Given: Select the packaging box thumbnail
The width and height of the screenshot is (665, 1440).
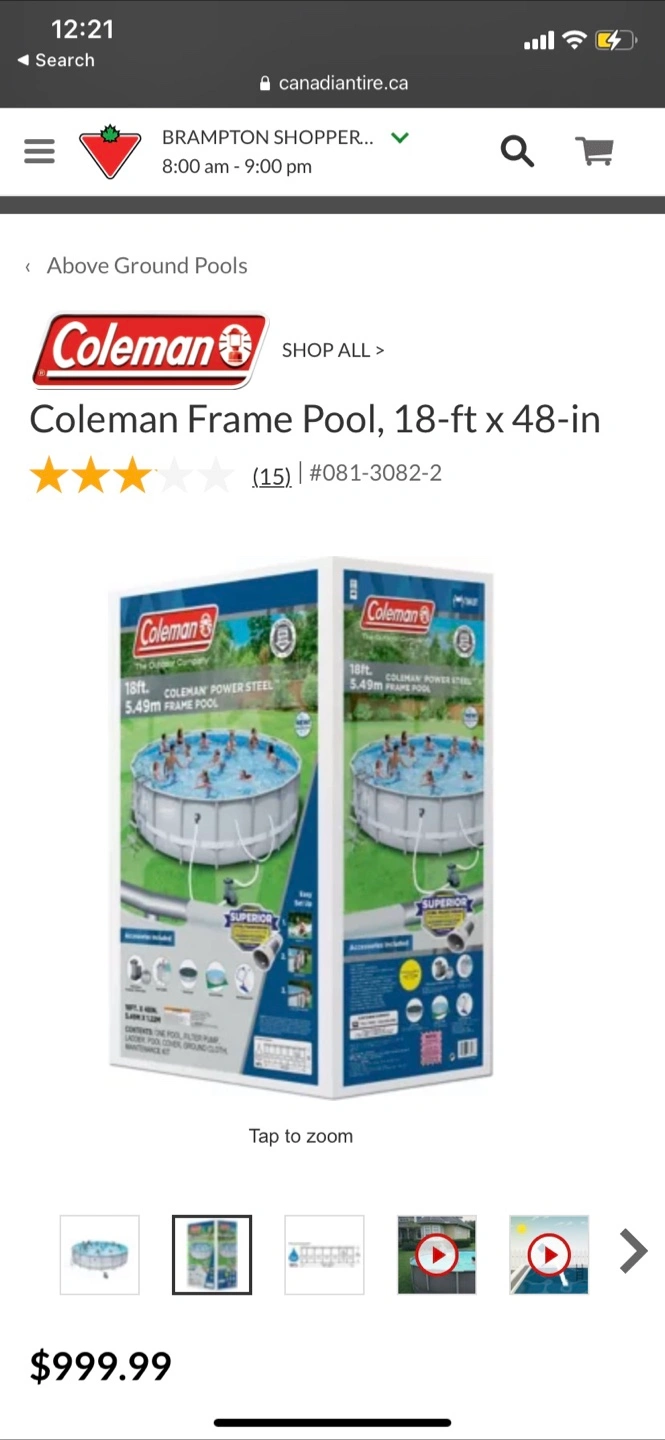Looking at the screenshot, I should pyautogui.click(x=212, y=1255).
